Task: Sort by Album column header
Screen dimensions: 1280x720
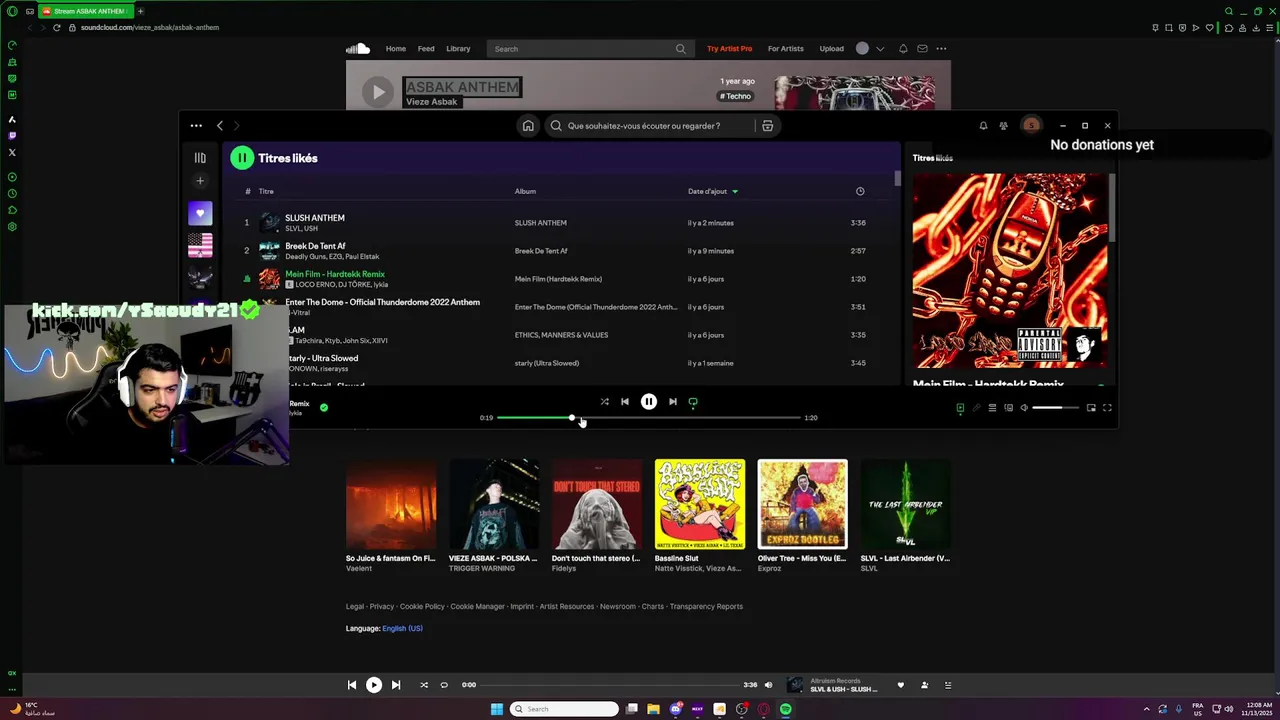Action: coord(525,191)
